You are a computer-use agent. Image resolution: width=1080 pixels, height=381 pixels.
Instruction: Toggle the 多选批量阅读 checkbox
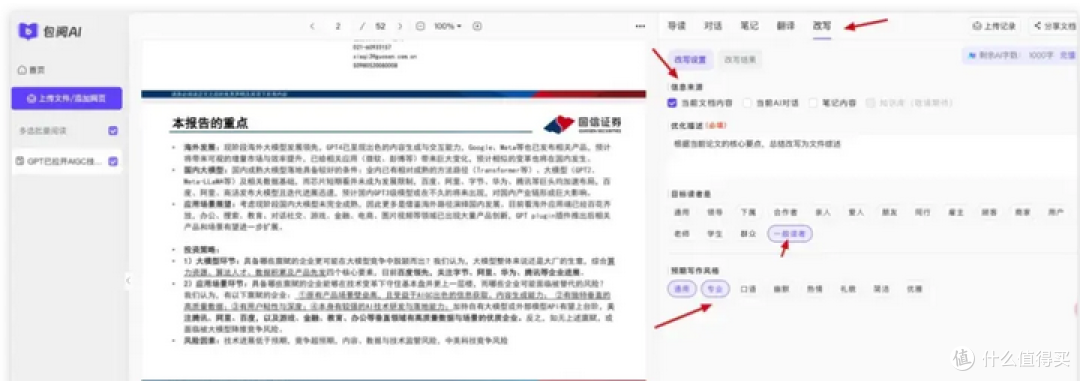pyautogui.click(x=113, y=131)
